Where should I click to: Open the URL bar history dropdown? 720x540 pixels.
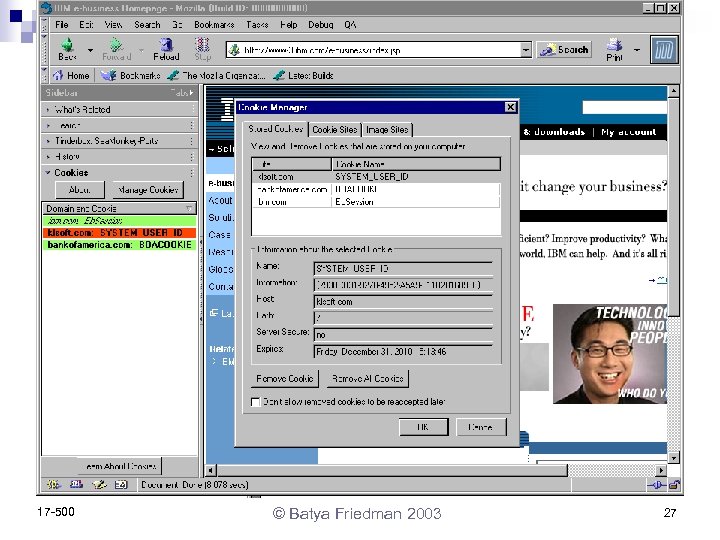coord(526,50)
